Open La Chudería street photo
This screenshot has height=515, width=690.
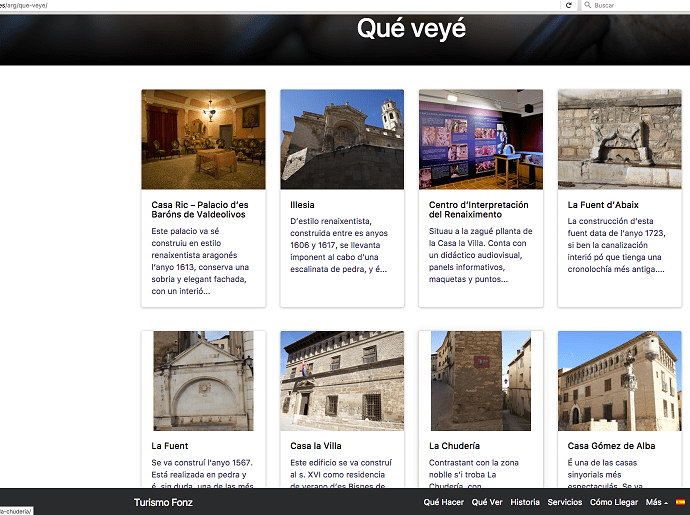tap(481, 381)
